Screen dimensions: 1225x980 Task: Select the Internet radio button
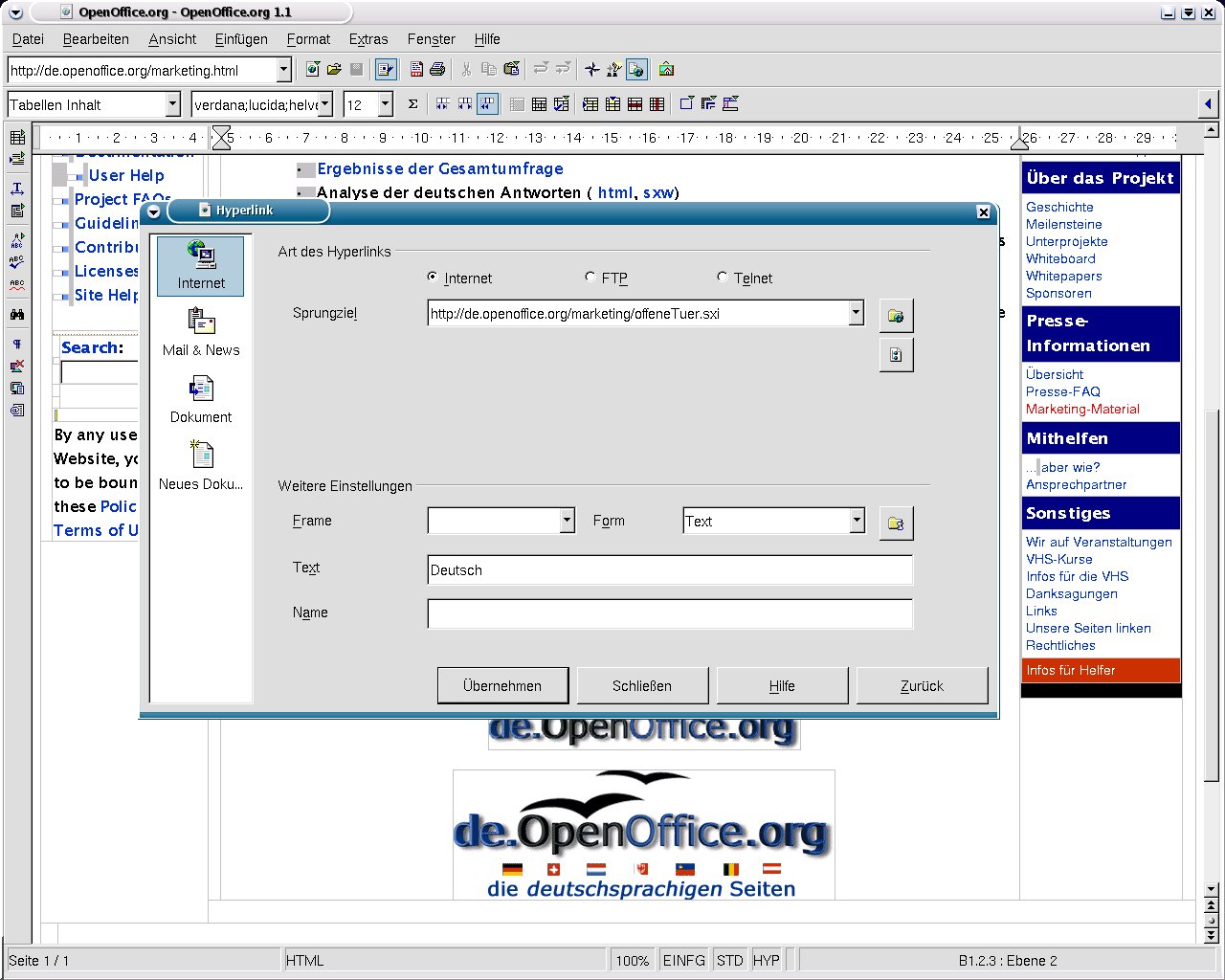433,278
